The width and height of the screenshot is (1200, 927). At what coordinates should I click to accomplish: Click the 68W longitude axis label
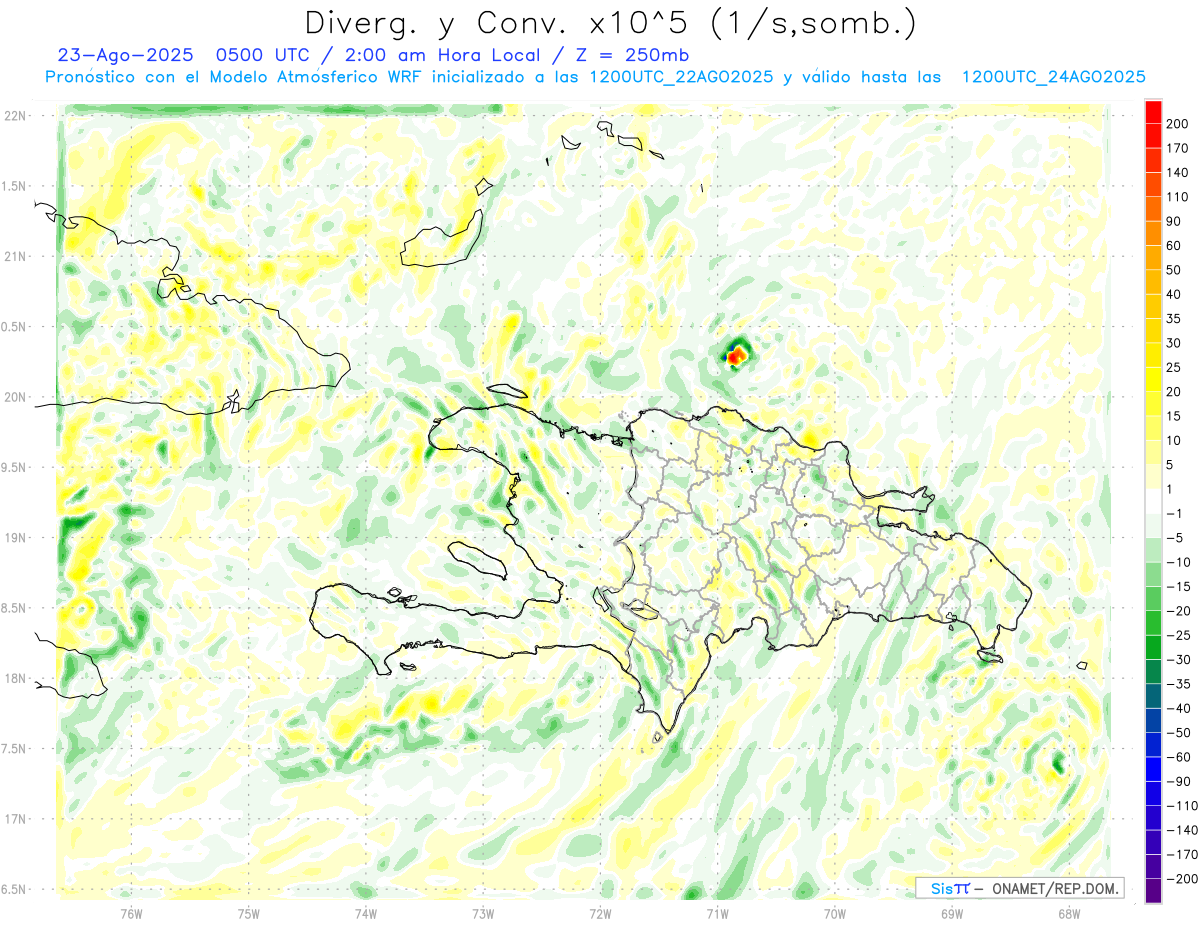pyautogui.click(x=1068, y=913)
